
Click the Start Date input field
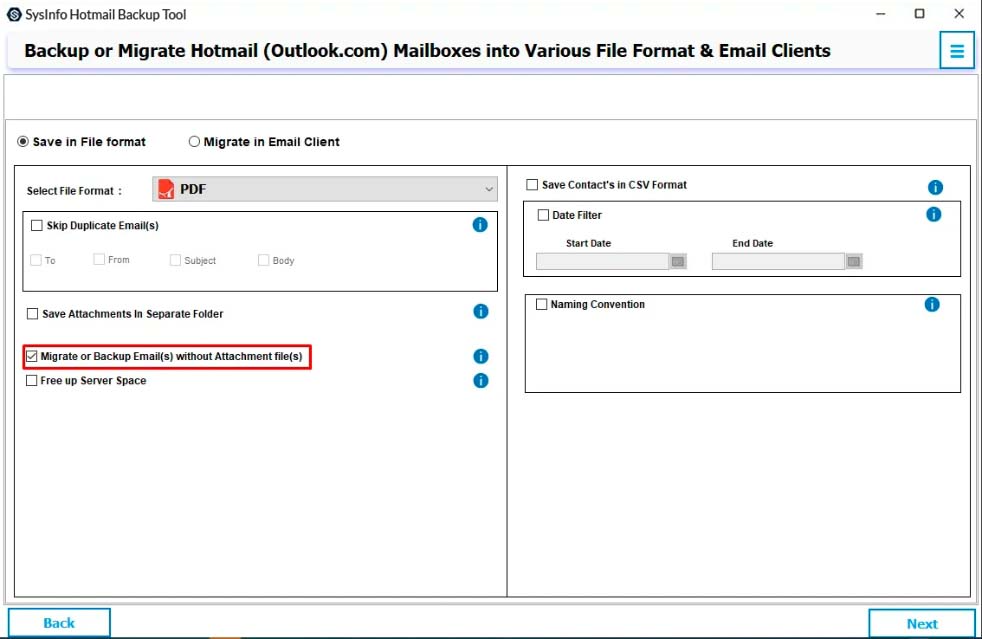[602, 261]
